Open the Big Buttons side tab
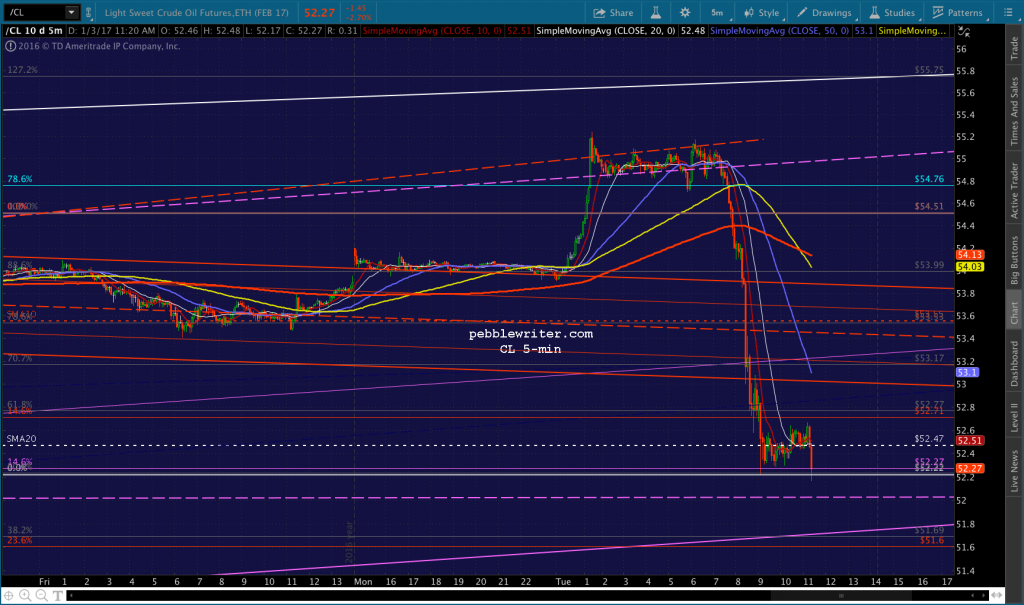This screenshot has width=1024, height=605. [1014, 259]
